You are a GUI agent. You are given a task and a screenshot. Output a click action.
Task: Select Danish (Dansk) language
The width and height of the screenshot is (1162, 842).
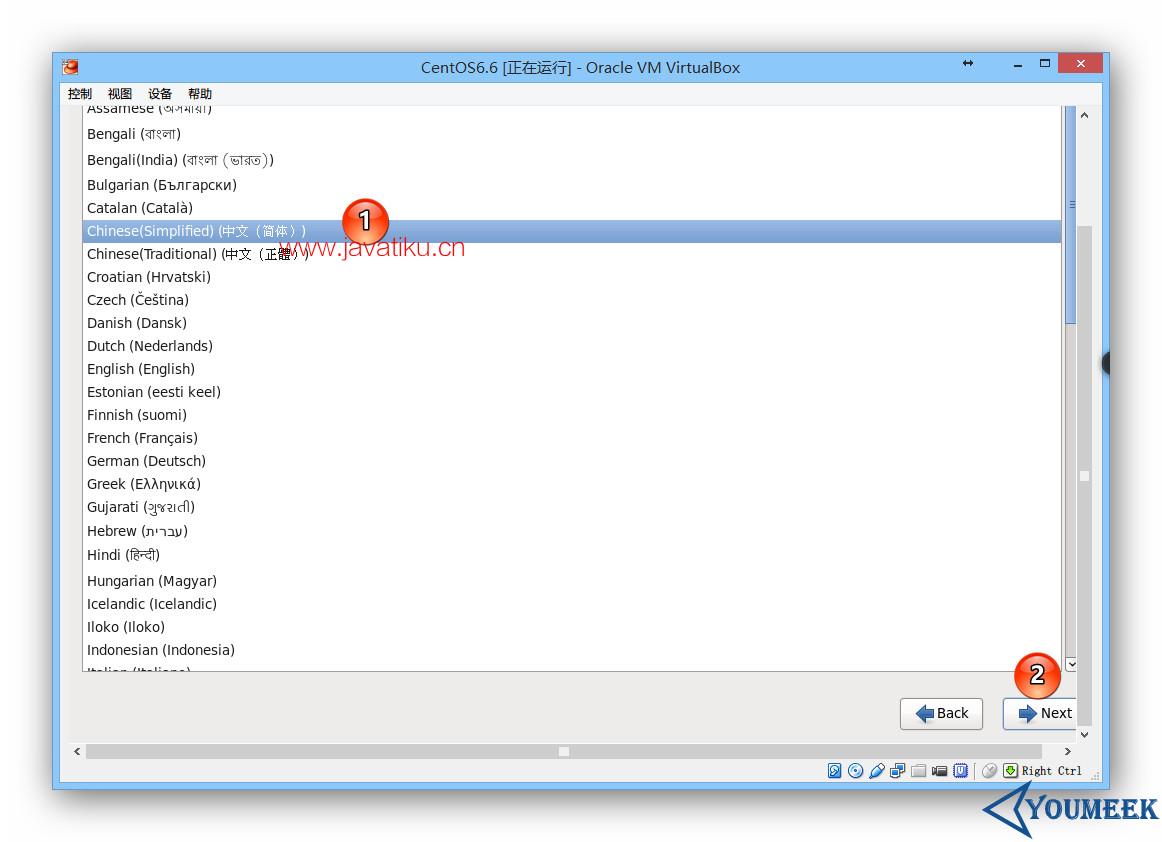click(x=571, y=323)
